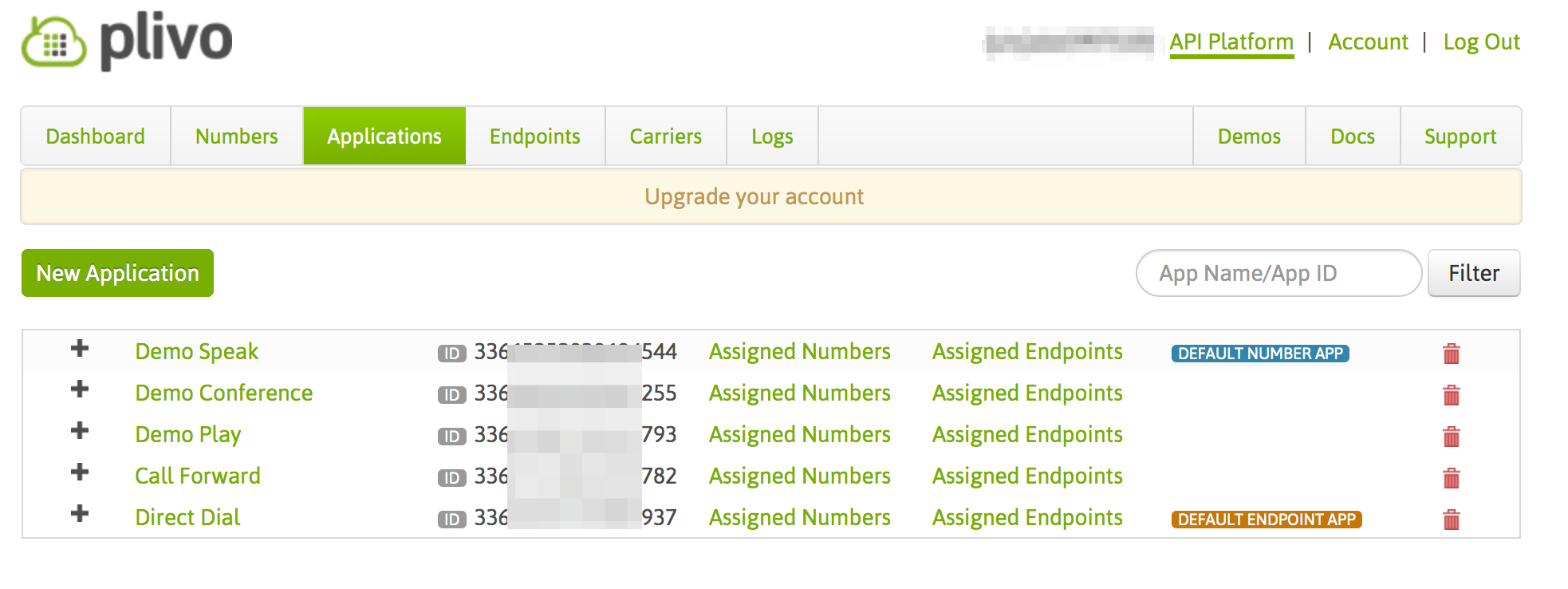Trash the Direct Dial application
1568x589 pixels.
point(1451,520)
